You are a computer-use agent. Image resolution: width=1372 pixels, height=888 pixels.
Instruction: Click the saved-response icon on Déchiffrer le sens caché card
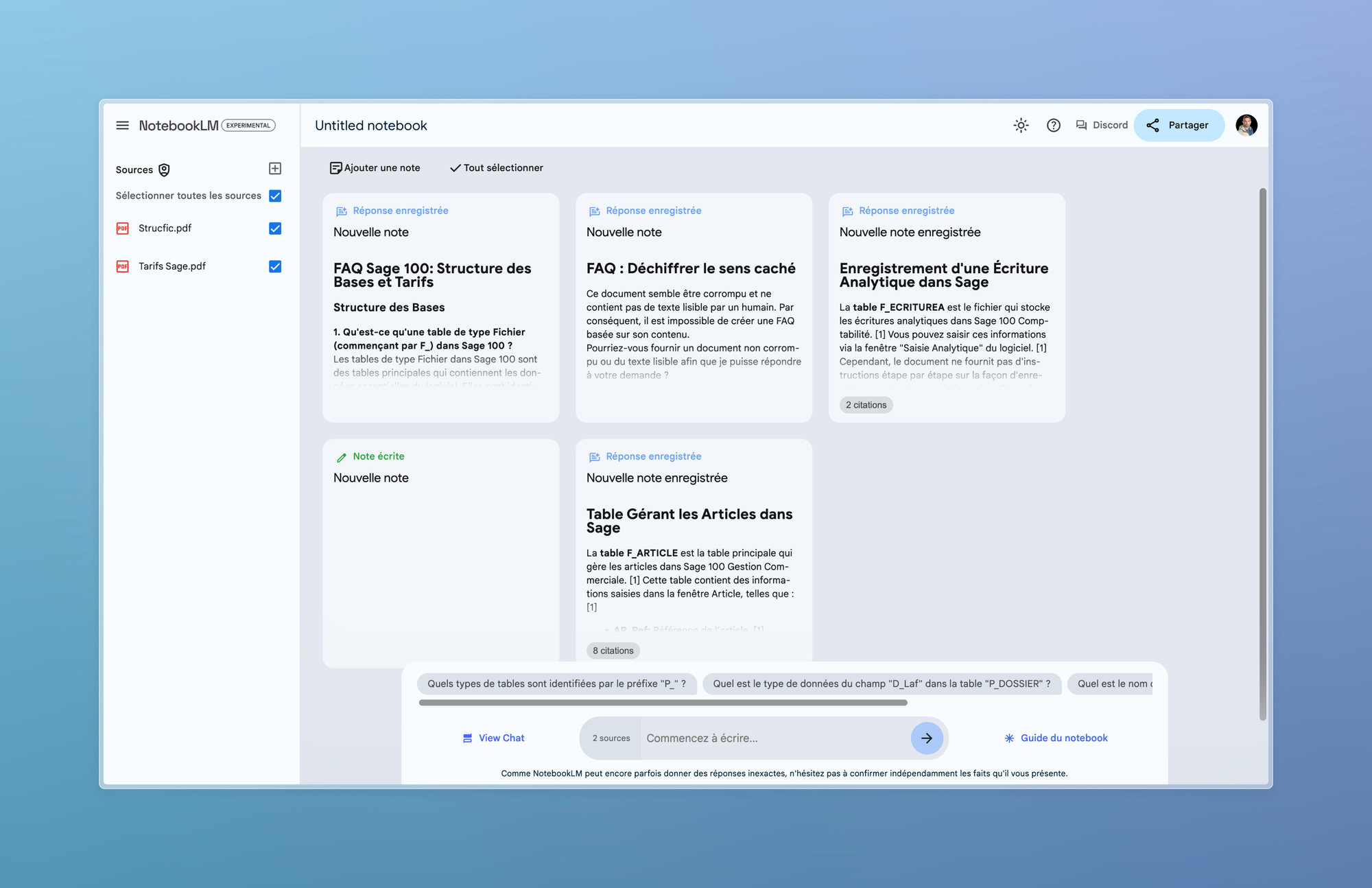pyautogui.click(x=595, y=211)
